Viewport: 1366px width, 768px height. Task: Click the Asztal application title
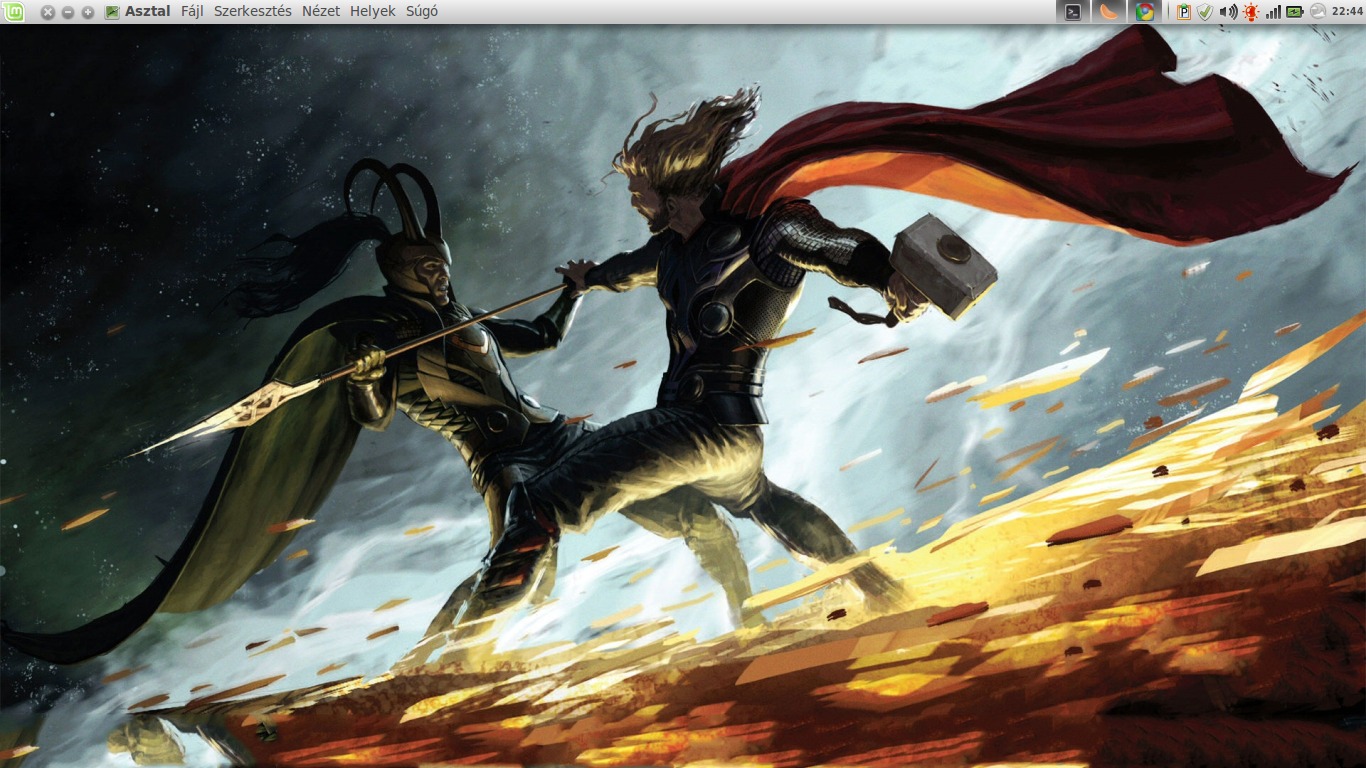tap(148, 12)
